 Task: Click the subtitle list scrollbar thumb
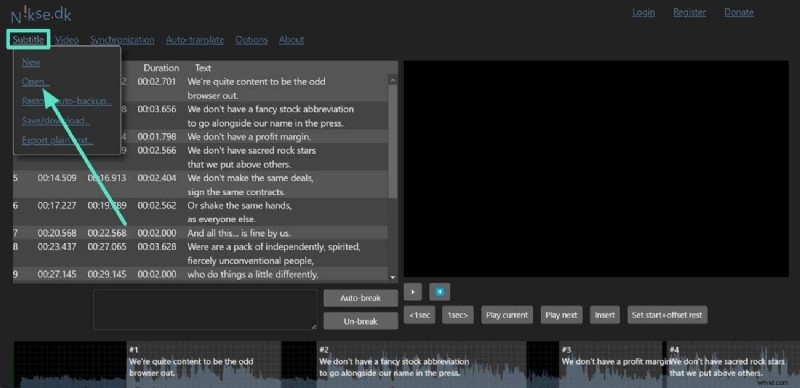pos(392,141)
